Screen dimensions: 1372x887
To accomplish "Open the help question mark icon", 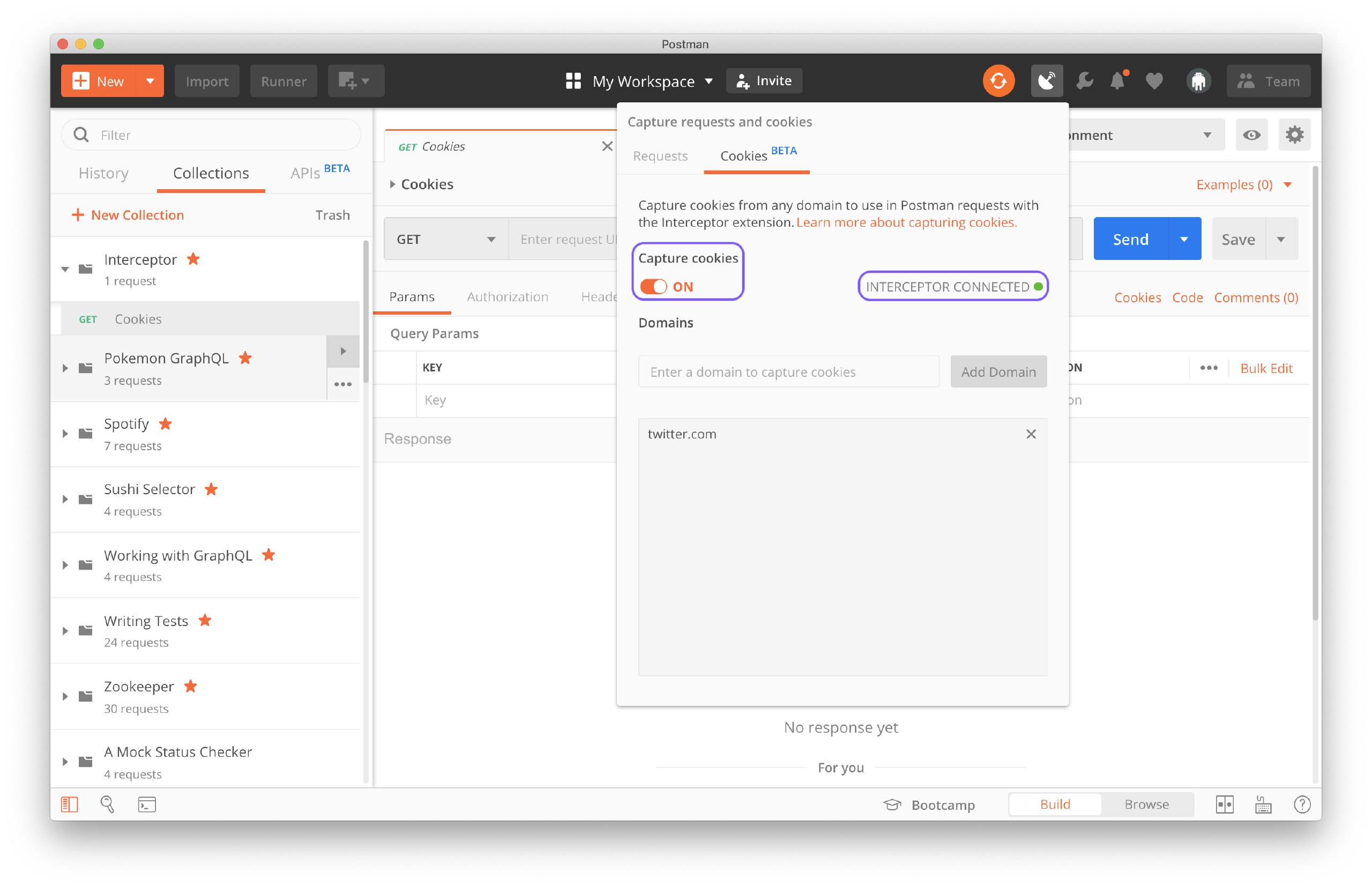I will pos(1301,804).
